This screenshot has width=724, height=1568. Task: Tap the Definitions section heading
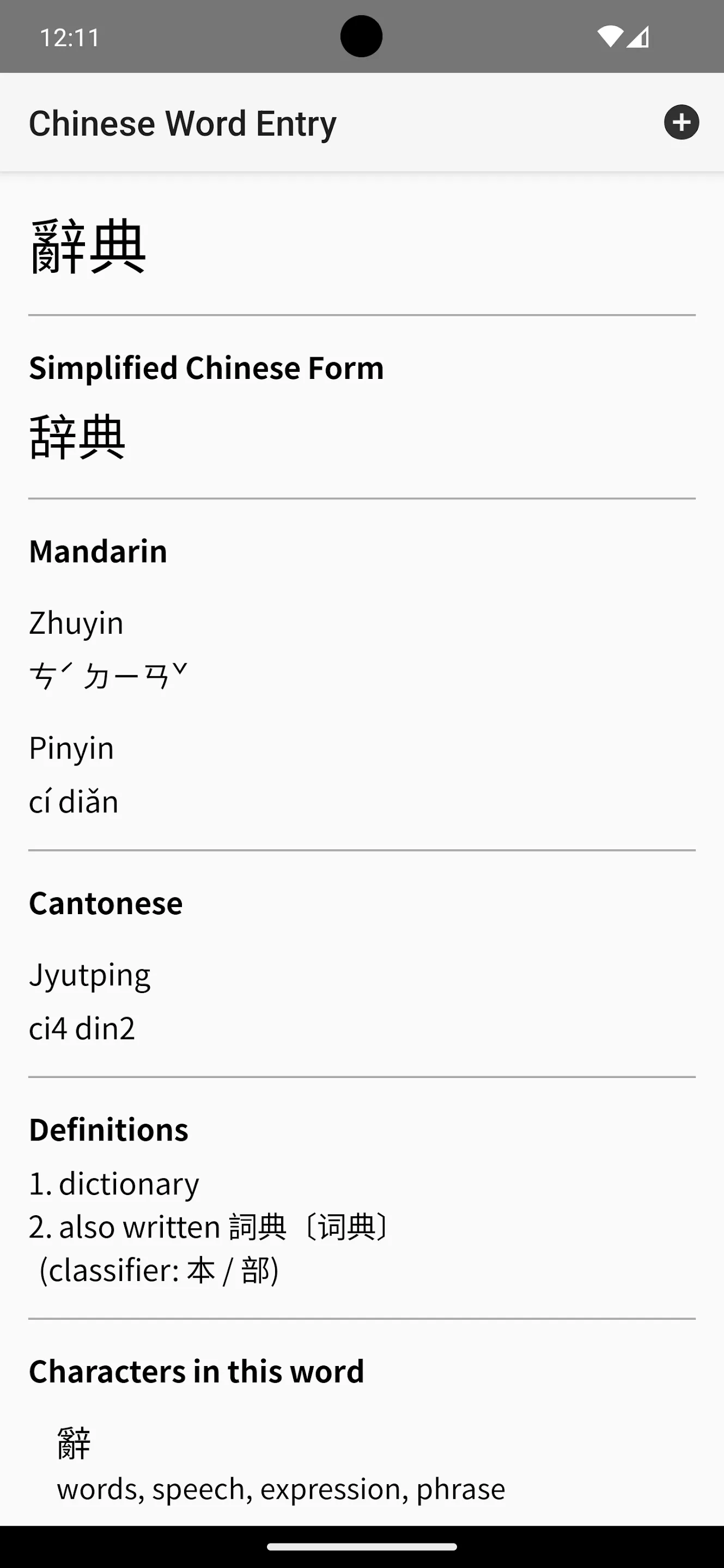(109, 1130)
